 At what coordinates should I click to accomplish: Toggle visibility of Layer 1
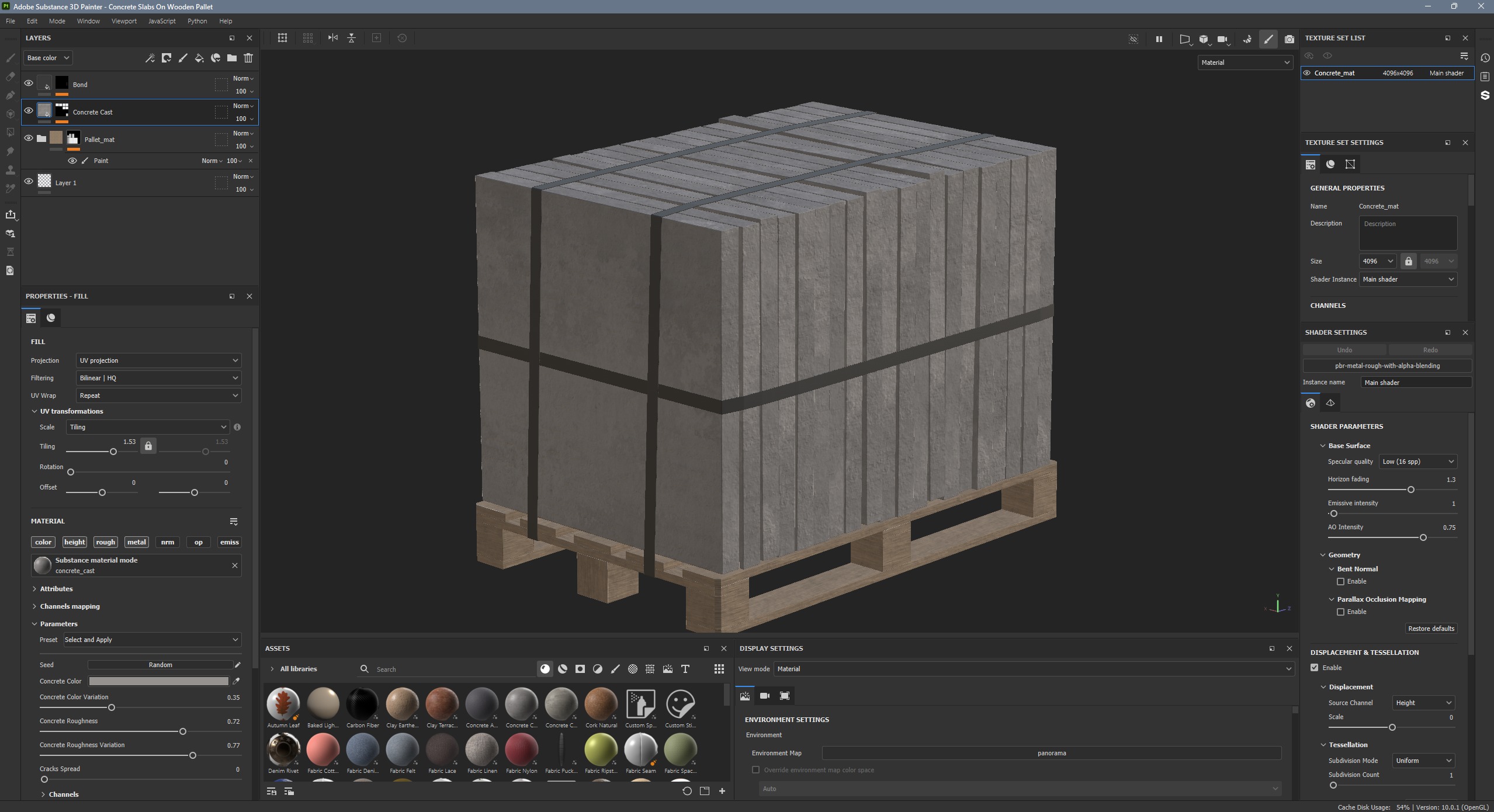tap(28, 182)
